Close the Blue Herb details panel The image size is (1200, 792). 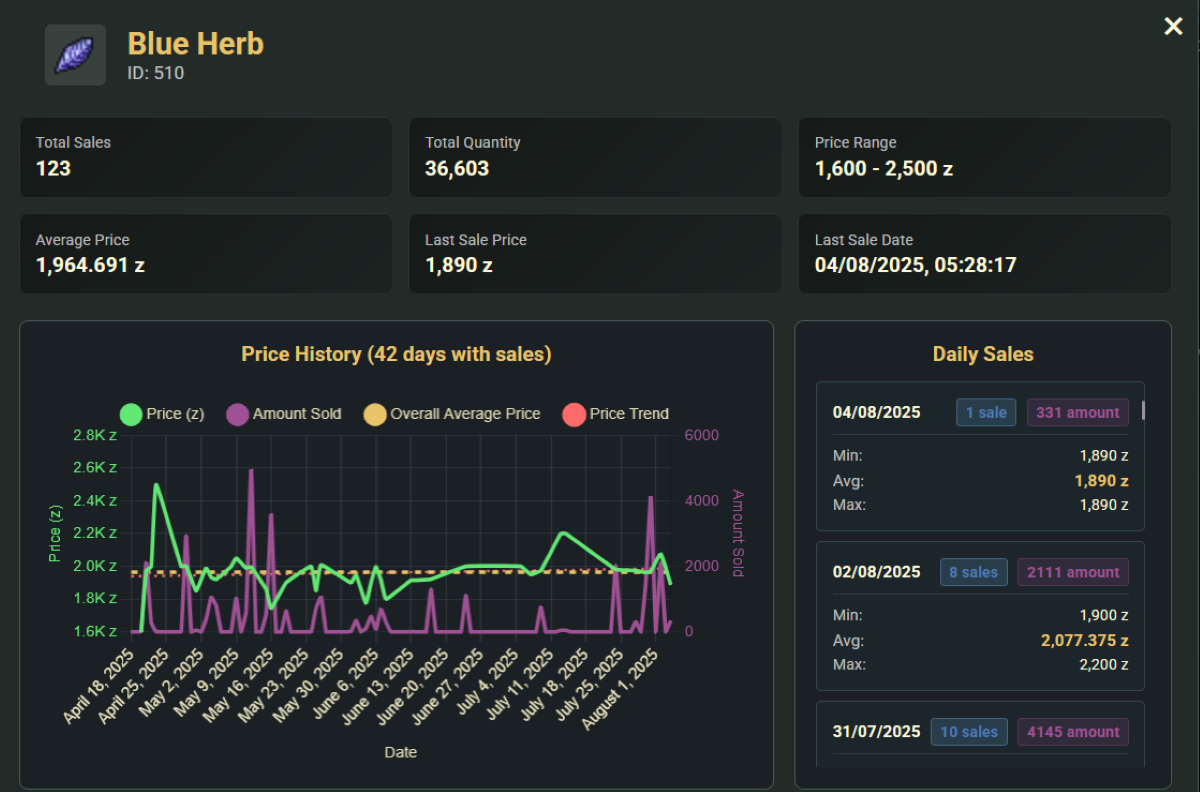click(x=1173, y=27)
